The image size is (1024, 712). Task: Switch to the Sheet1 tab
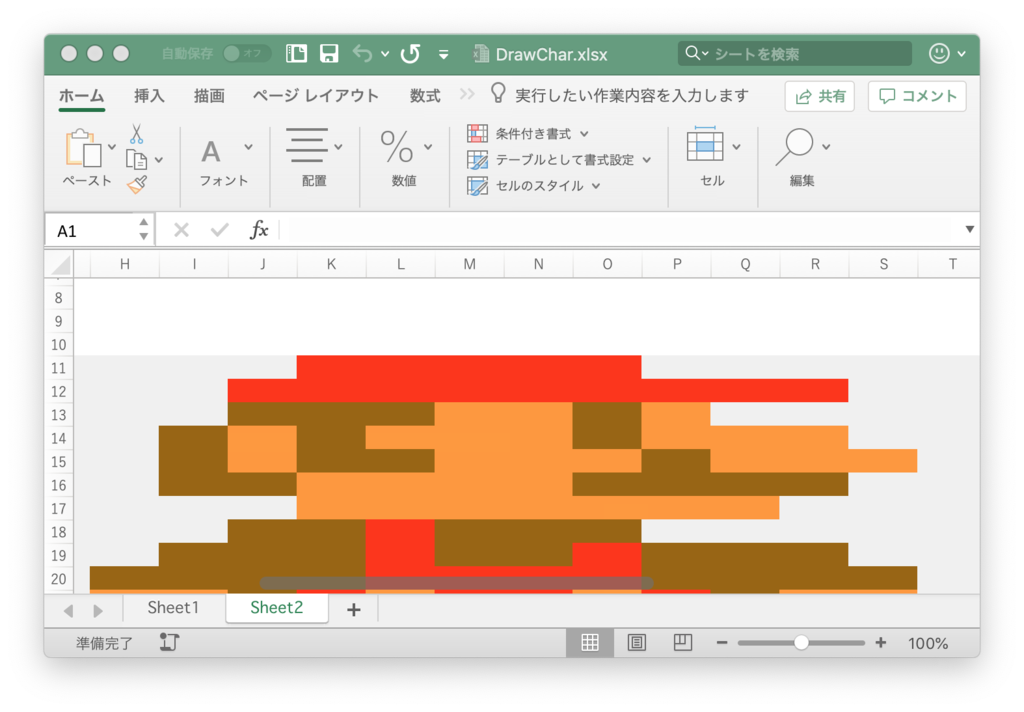[x=173, y=608]
